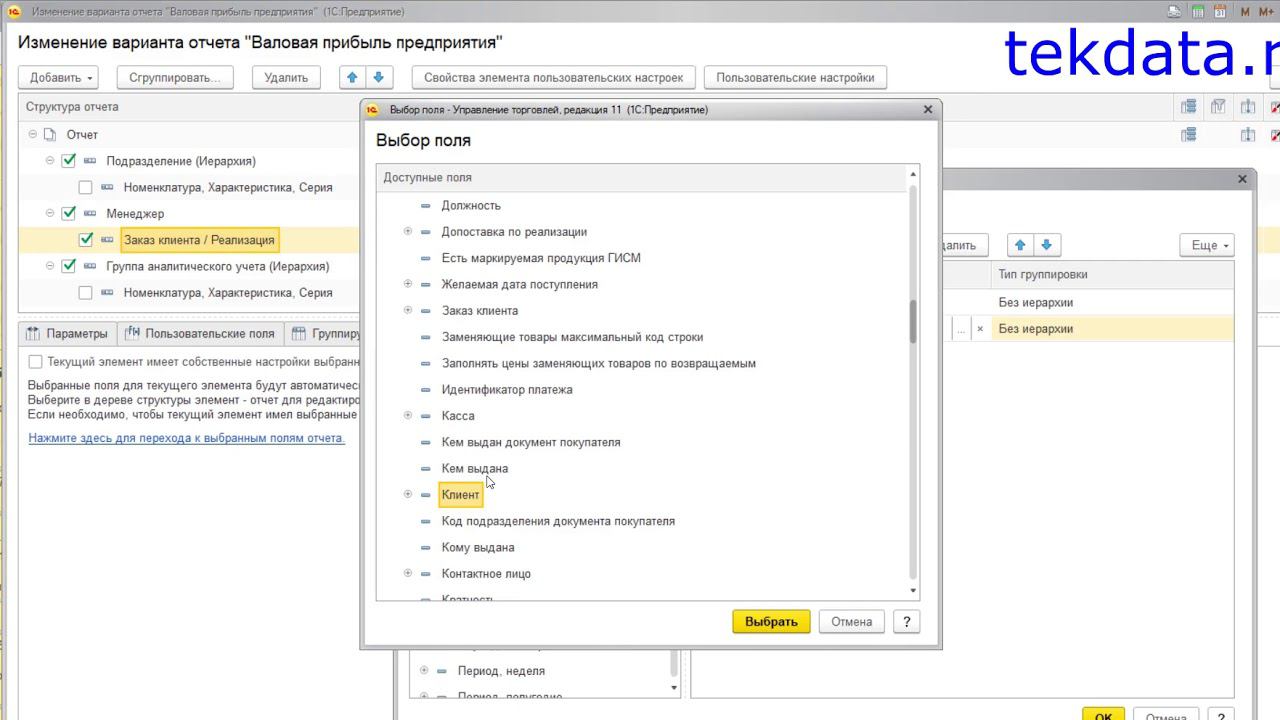The width and height of the screenshot is (1280, 720).
Task: Click the field icon next to Должность
Action: (426, 206)
